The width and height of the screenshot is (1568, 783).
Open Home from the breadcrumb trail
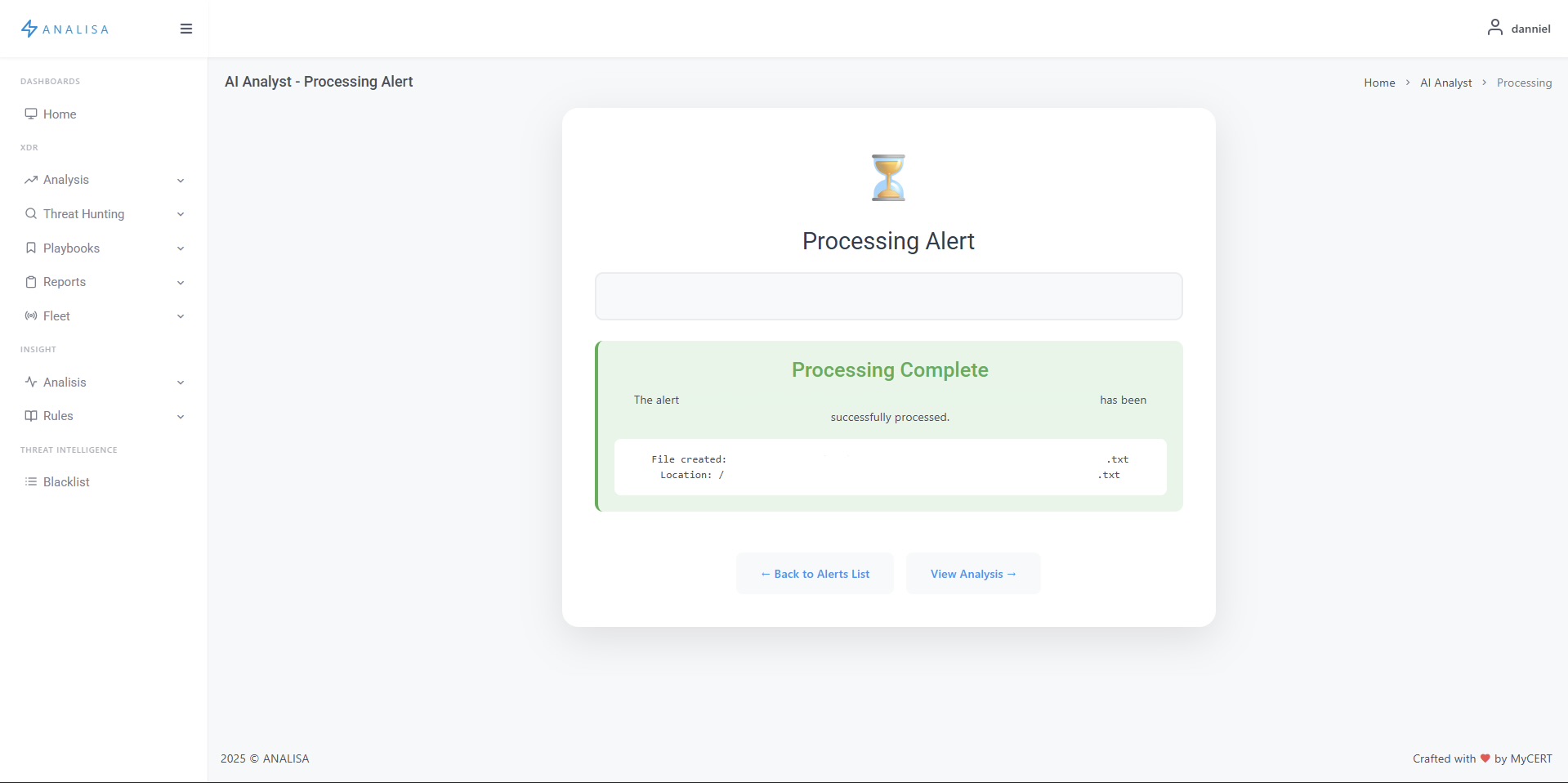1378,82
